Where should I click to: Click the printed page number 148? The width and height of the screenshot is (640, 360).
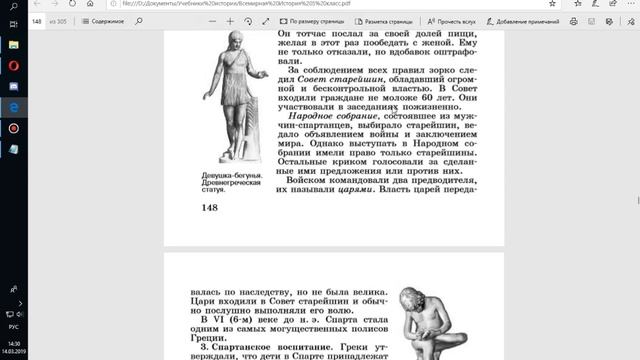[210, 207]
